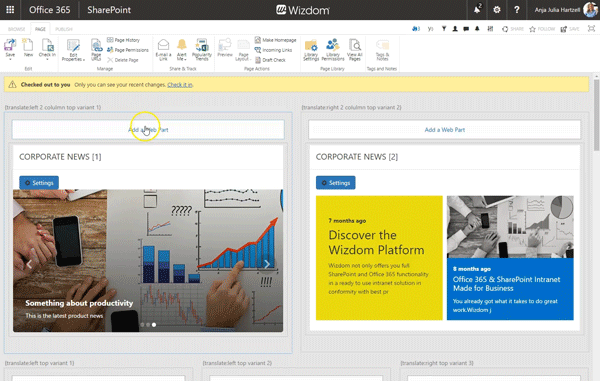Click the filter funnel icon

444,29
